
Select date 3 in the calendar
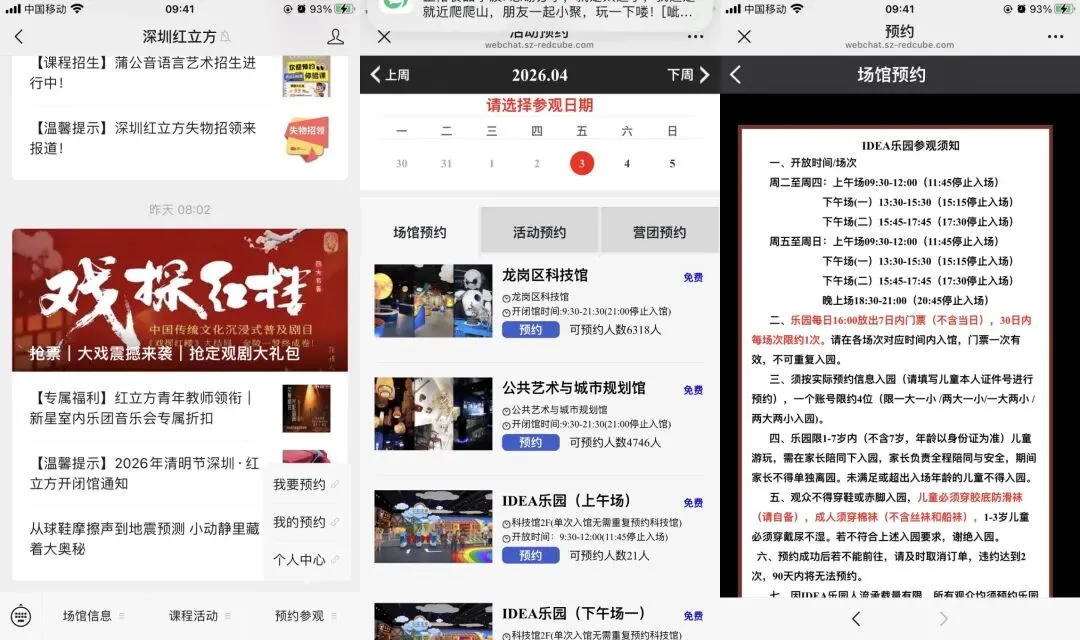click(x=582, y=163)
